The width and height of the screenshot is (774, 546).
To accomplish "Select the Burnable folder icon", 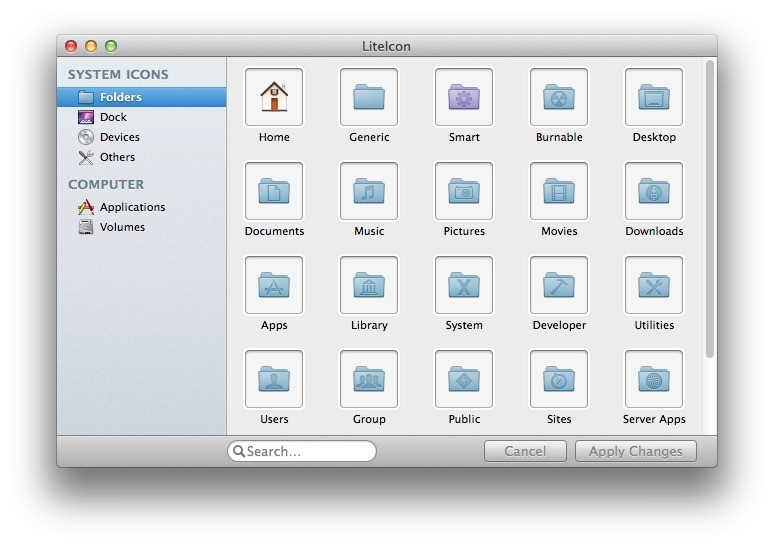I will point(559,97).
